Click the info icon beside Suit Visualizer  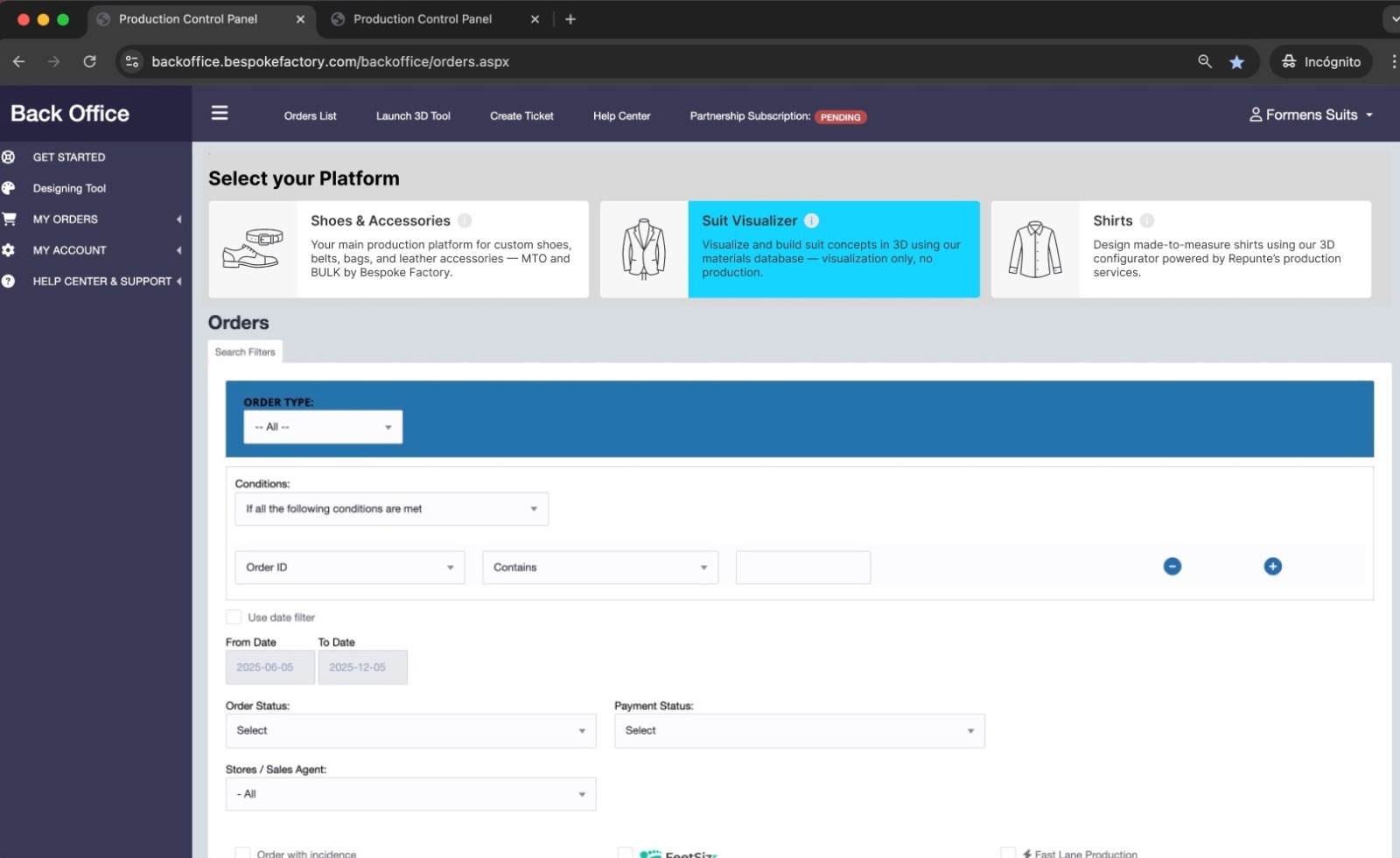pos(811,220)
